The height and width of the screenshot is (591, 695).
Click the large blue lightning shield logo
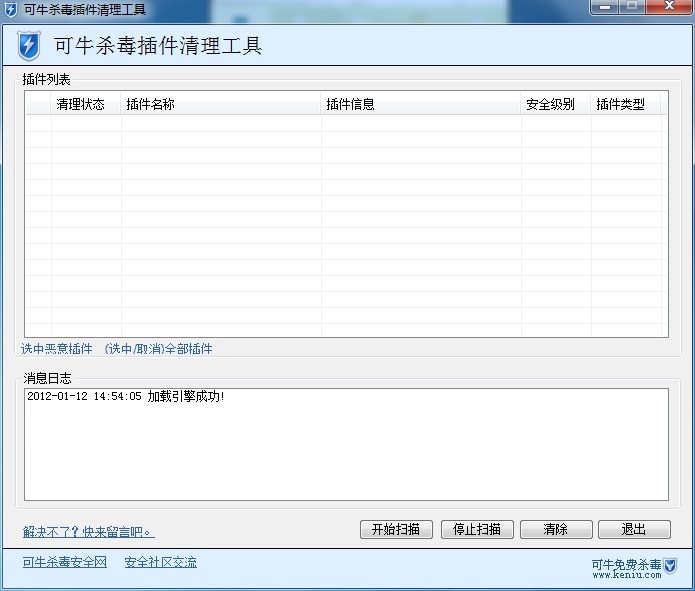pos(30,46)
